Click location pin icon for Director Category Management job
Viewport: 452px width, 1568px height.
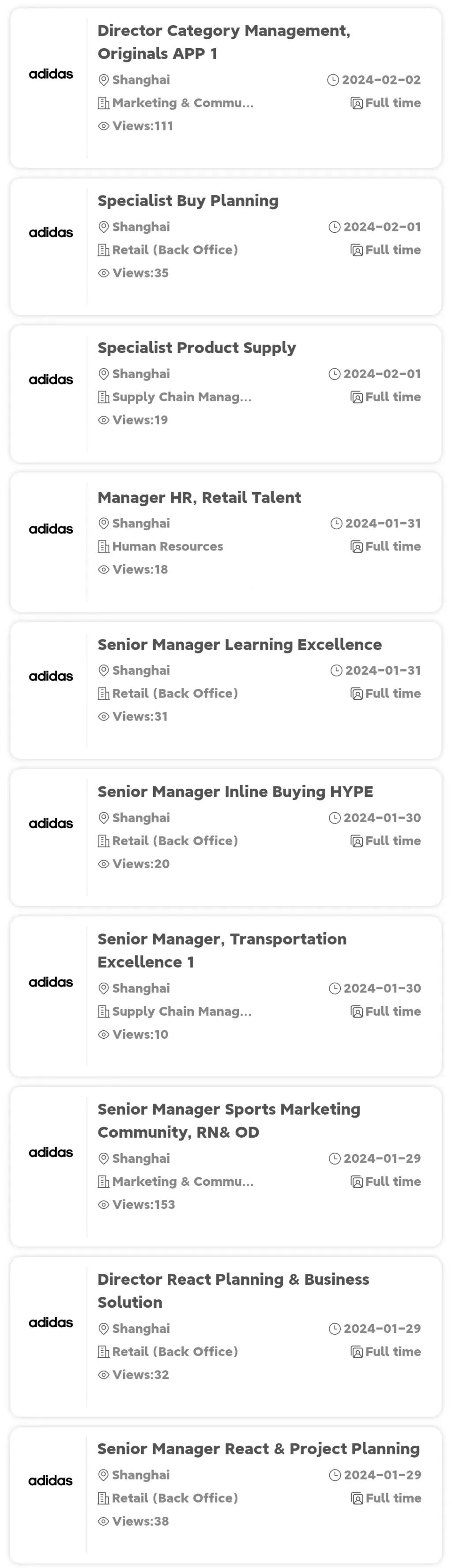point(103,80)
